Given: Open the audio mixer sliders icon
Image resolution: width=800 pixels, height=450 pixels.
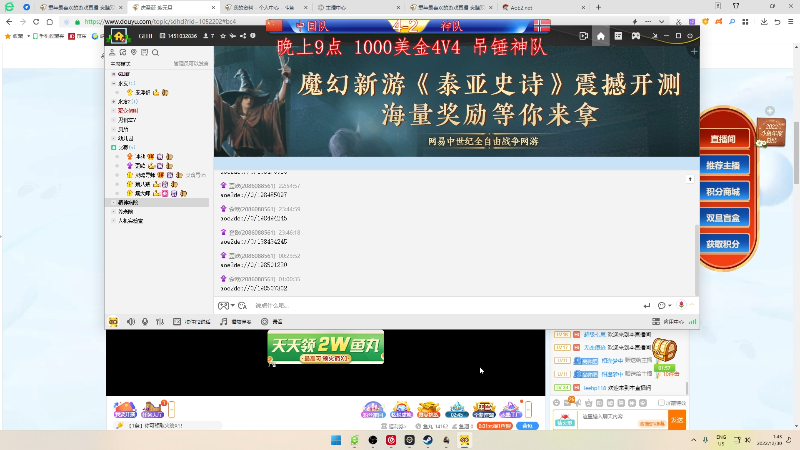Looking at the screenshot, I should 160,321.
